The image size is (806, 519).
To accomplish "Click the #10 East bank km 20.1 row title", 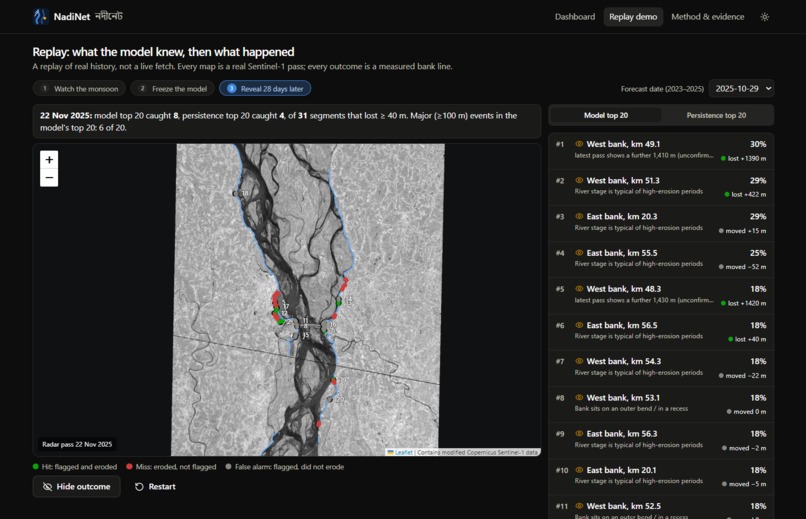I will 621,470.
